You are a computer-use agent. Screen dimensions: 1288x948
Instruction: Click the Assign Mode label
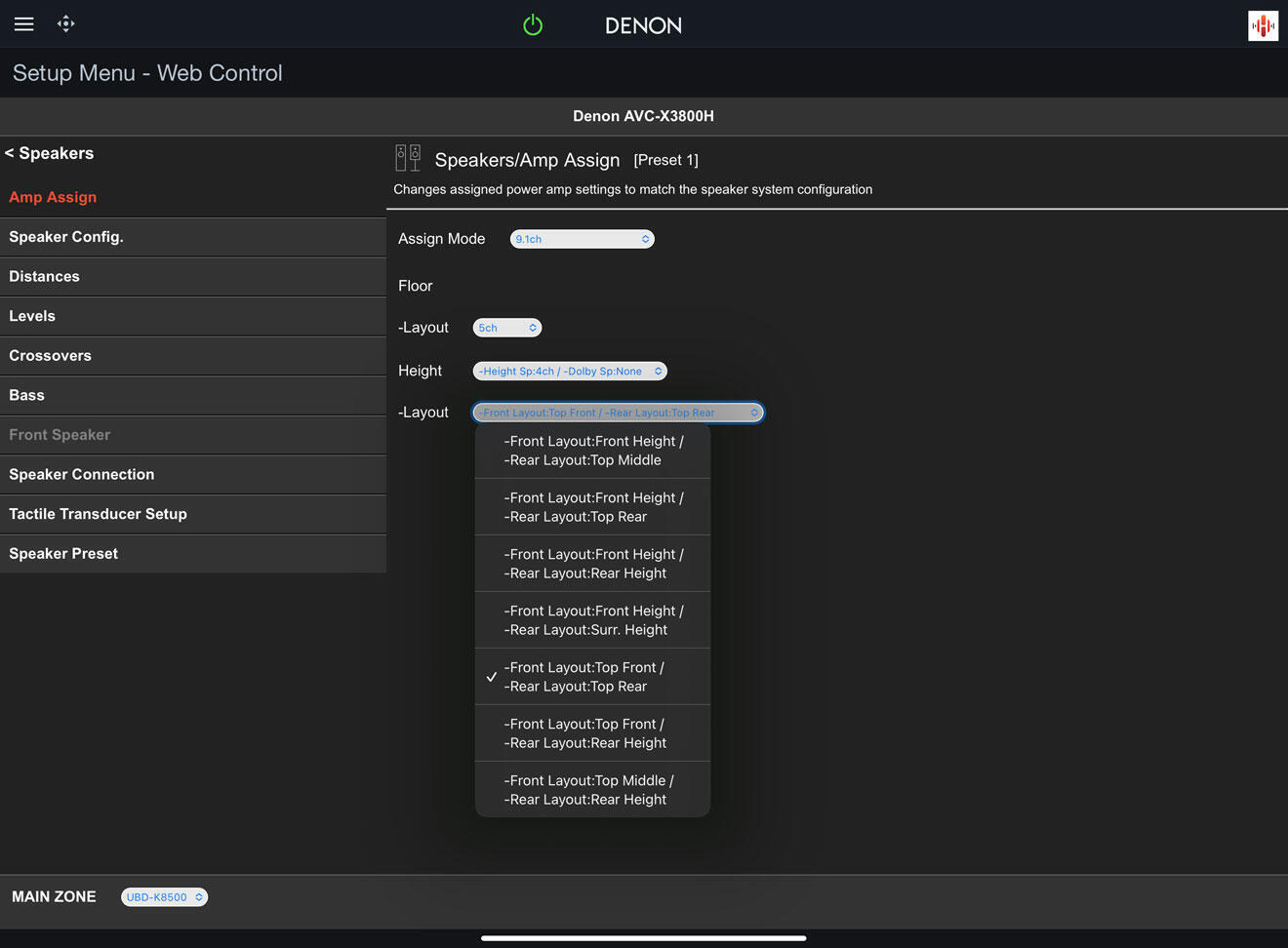[x=441, y=239]
